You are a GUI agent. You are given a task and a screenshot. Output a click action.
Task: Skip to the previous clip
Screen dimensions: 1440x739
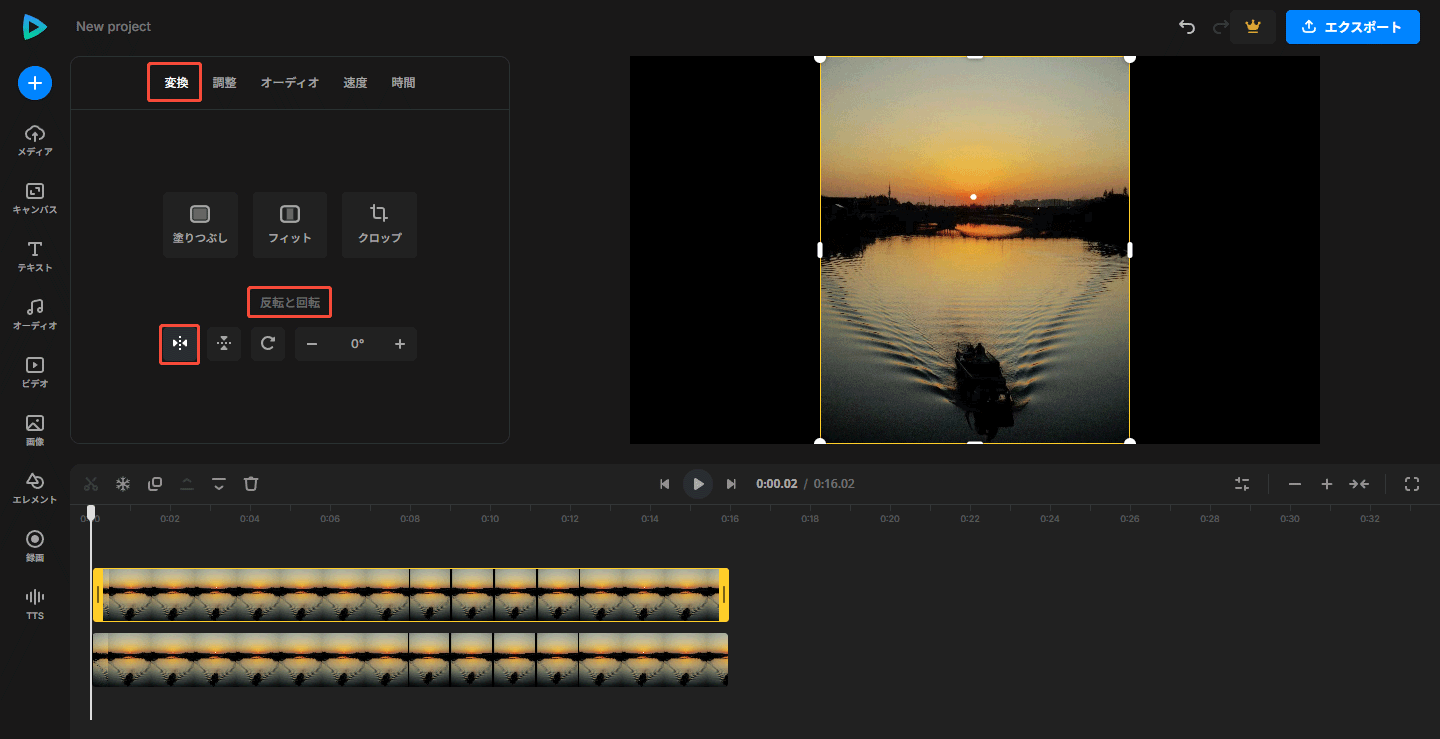pyautogui.click(x=664, y=484)
